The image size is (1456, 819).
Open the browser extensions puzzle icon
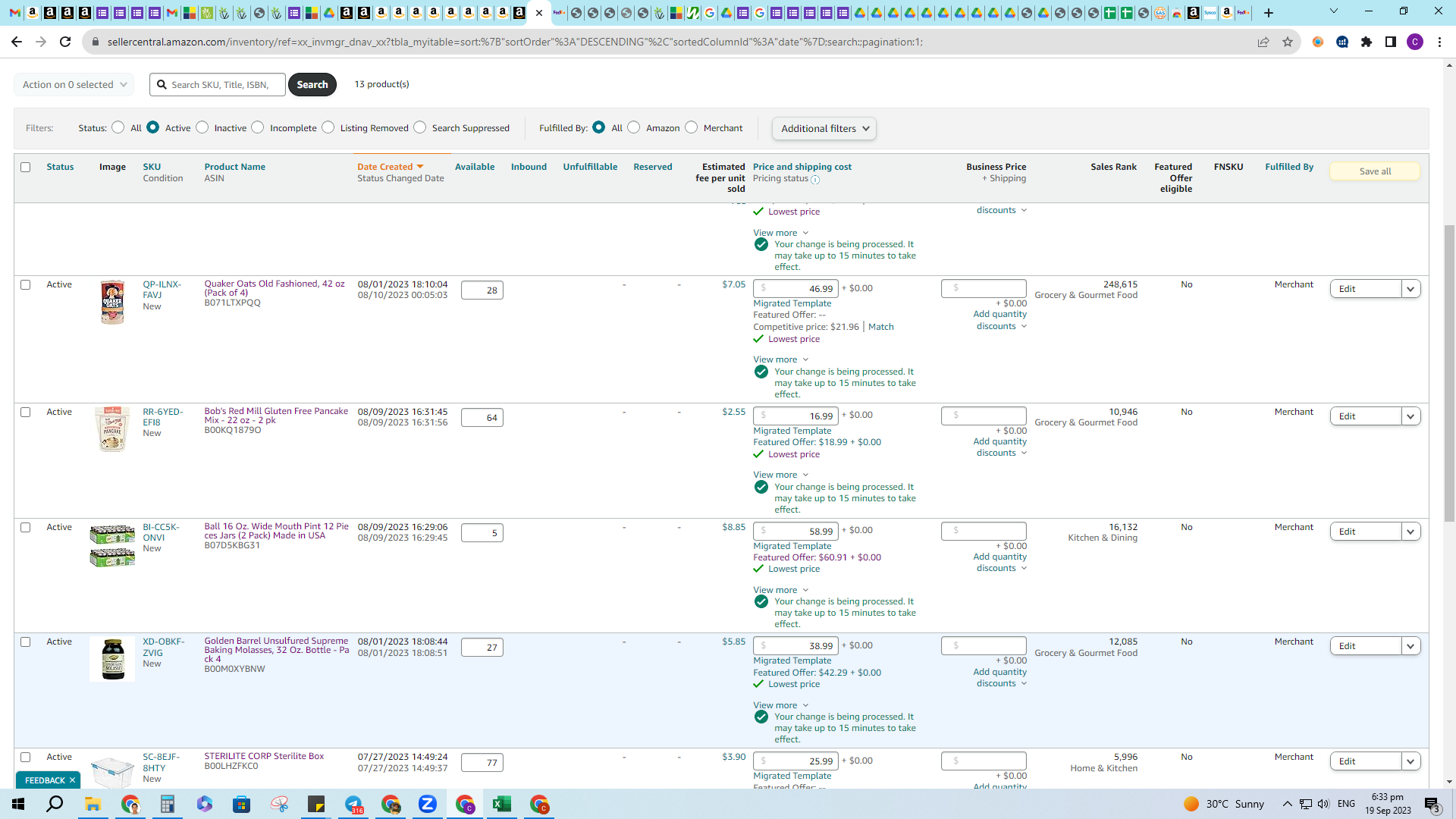click(x=1367, y=42)
